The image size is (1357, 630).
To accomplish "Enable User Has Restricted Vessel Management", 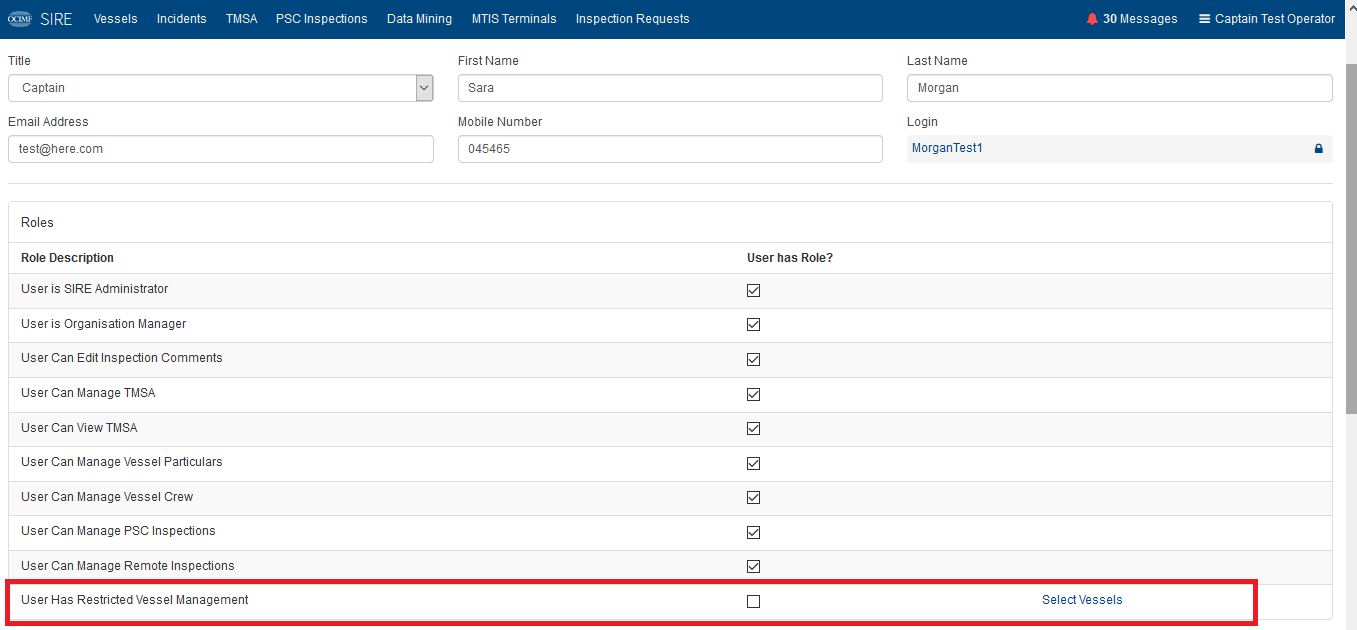I will (753, 601).
